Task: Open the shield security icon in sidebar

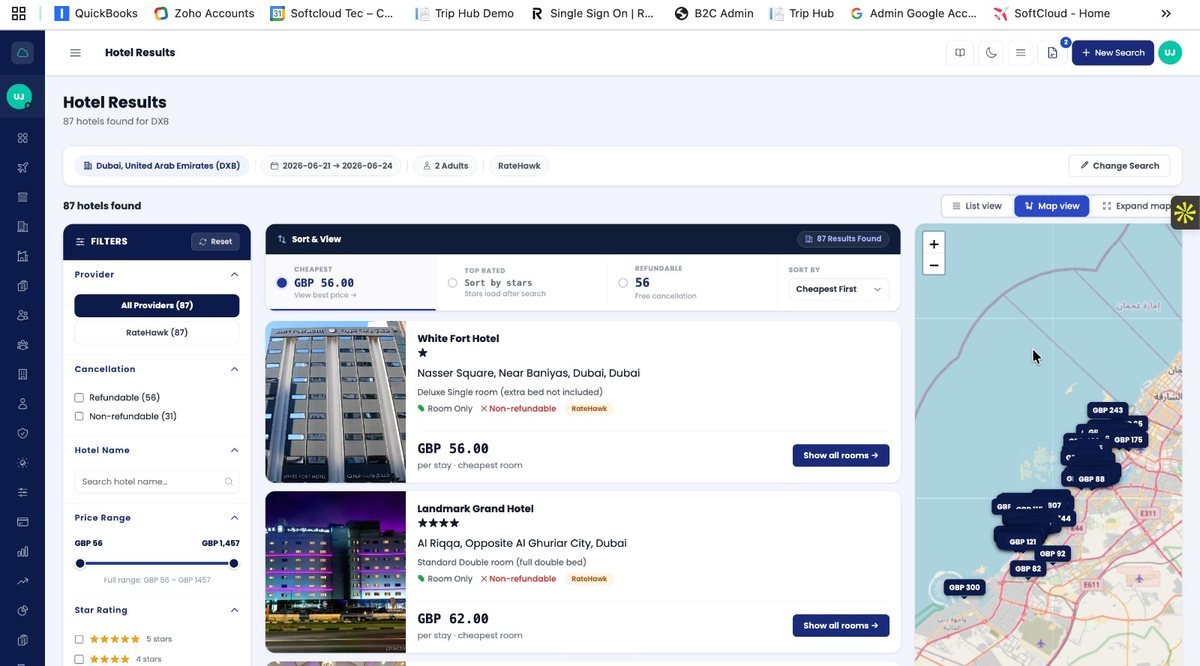Action: [22, 433]
